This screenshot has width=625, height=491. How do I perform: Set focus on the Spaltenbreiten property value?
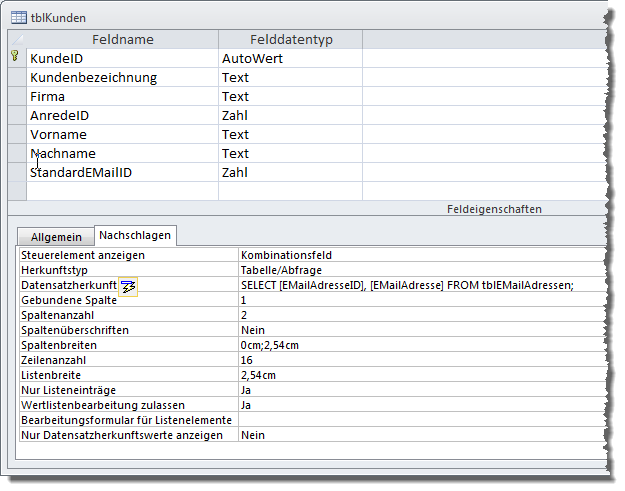click(x=420, y=345)
